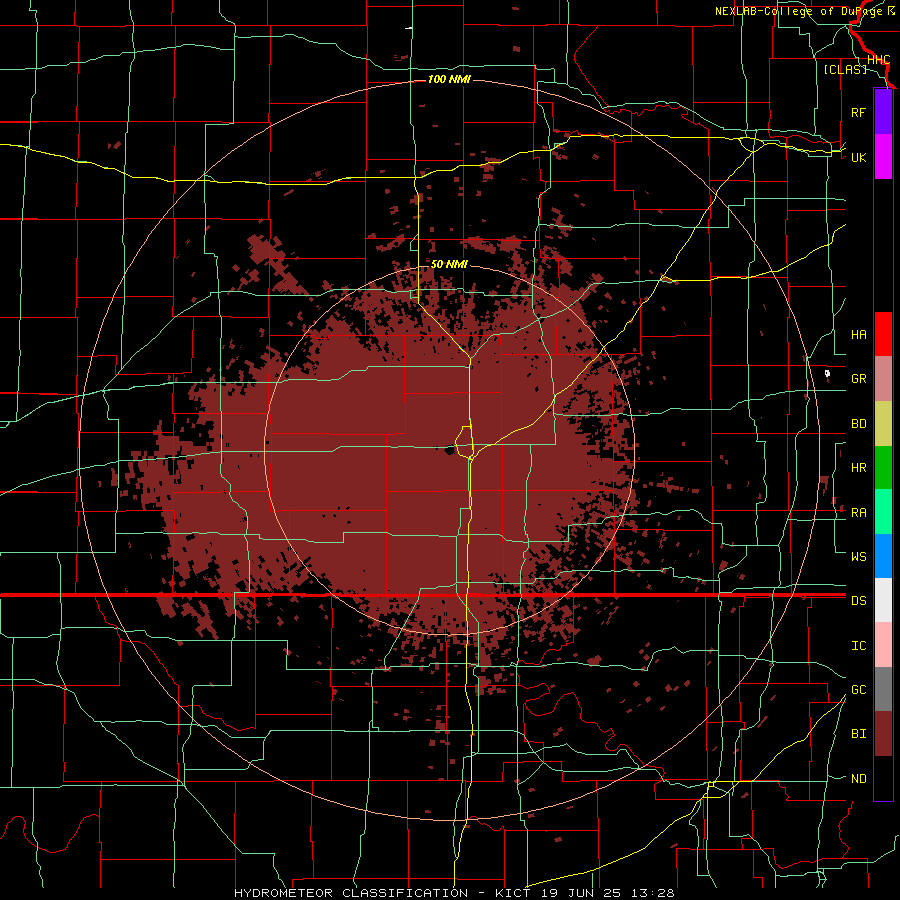Click the HA red color swatch

pyautogui.click(x=883, y=334)
